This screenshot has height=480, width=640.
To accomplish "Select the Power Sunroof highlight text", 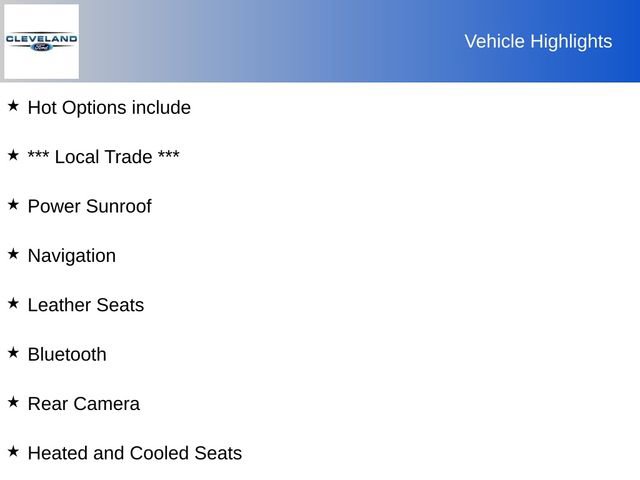I will click(x=89, y=206).
